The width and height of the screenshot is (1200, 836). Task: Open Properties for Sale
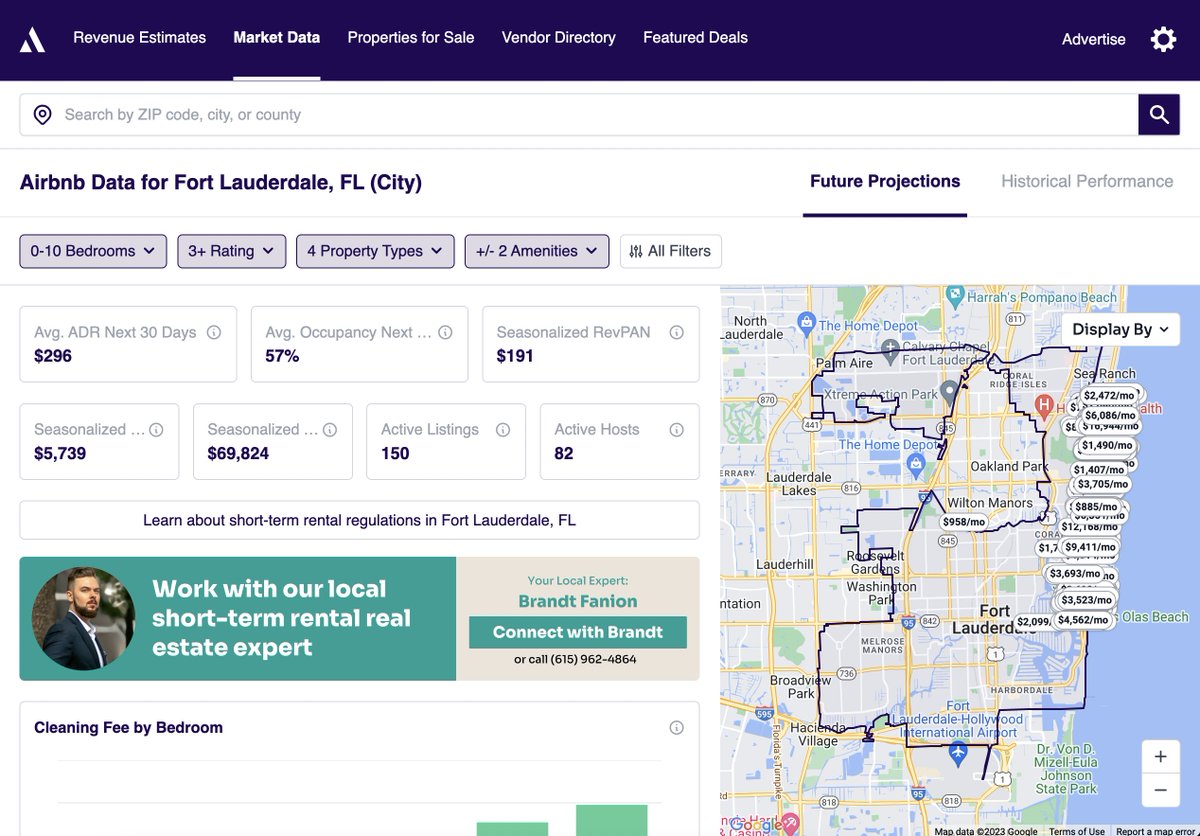(x=411, y=38)
